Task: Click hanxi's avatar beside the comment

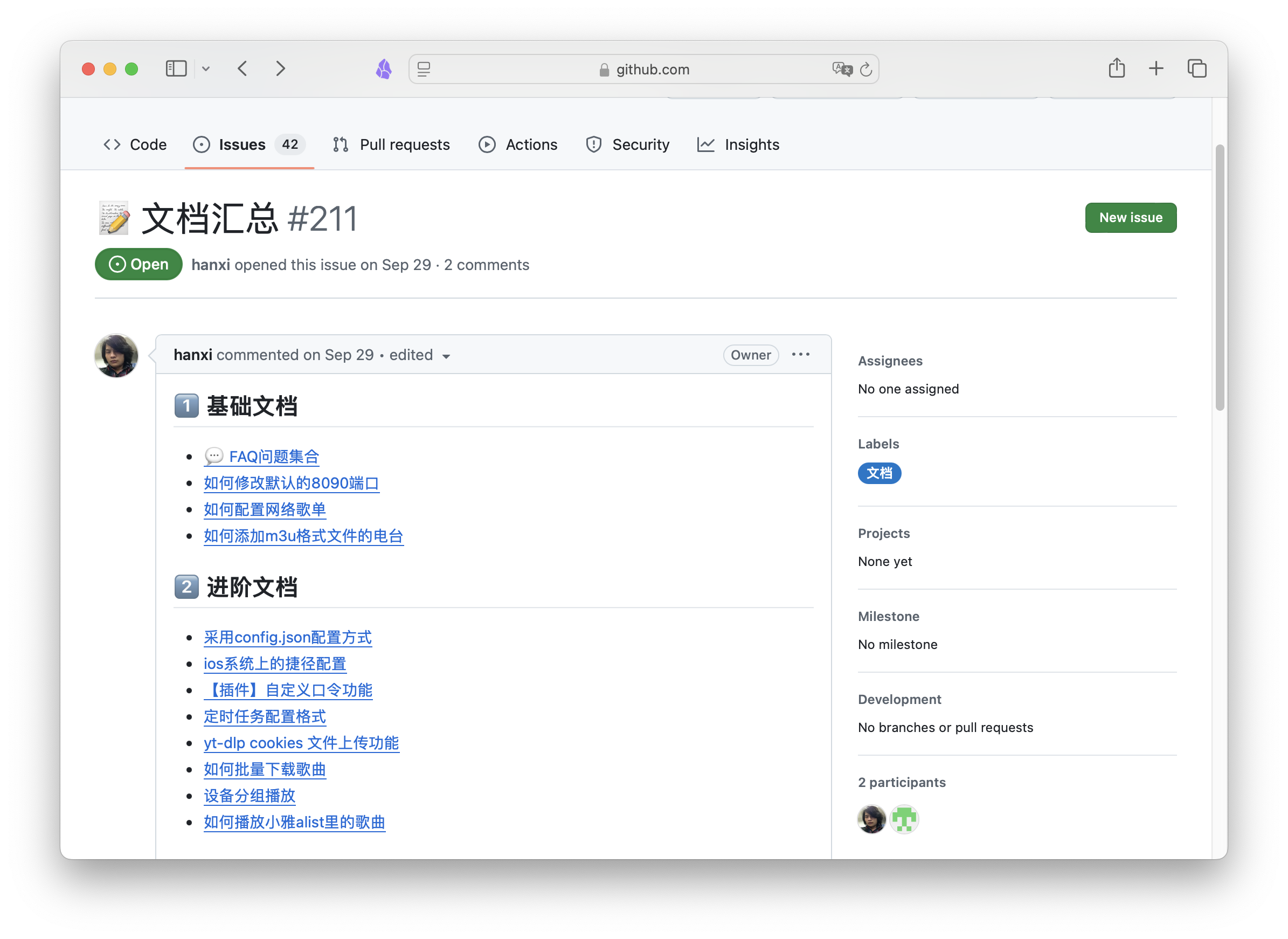Action: 116,356
